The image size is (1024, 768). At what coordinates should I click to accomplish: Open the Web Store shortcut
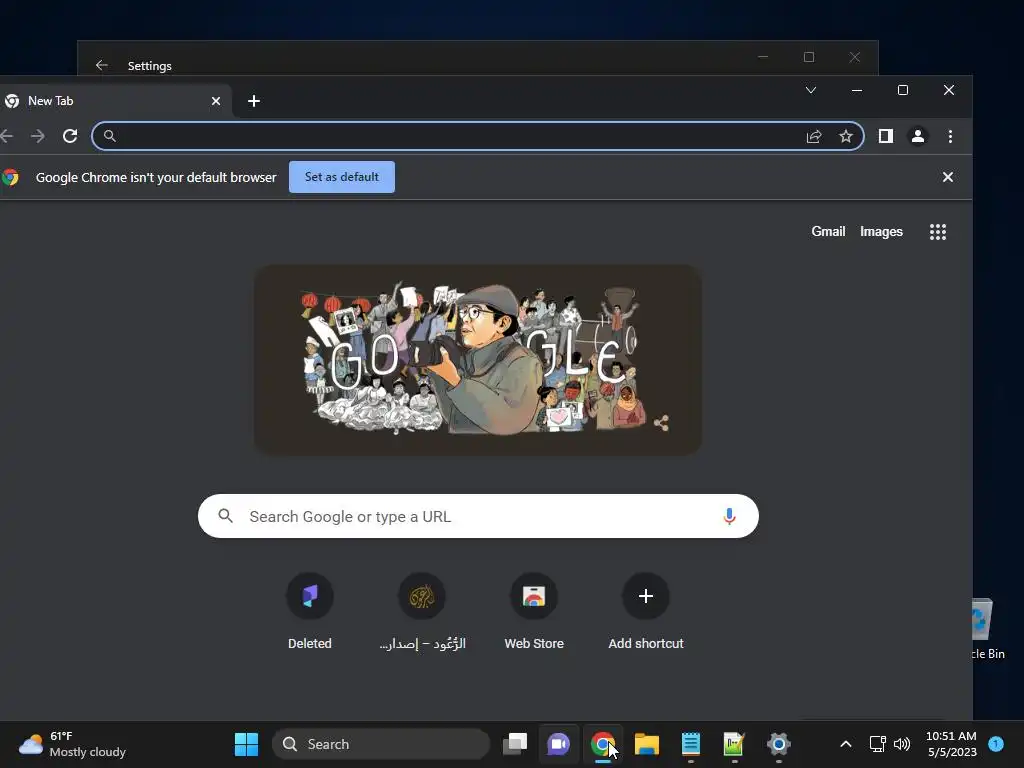point(534,612)
